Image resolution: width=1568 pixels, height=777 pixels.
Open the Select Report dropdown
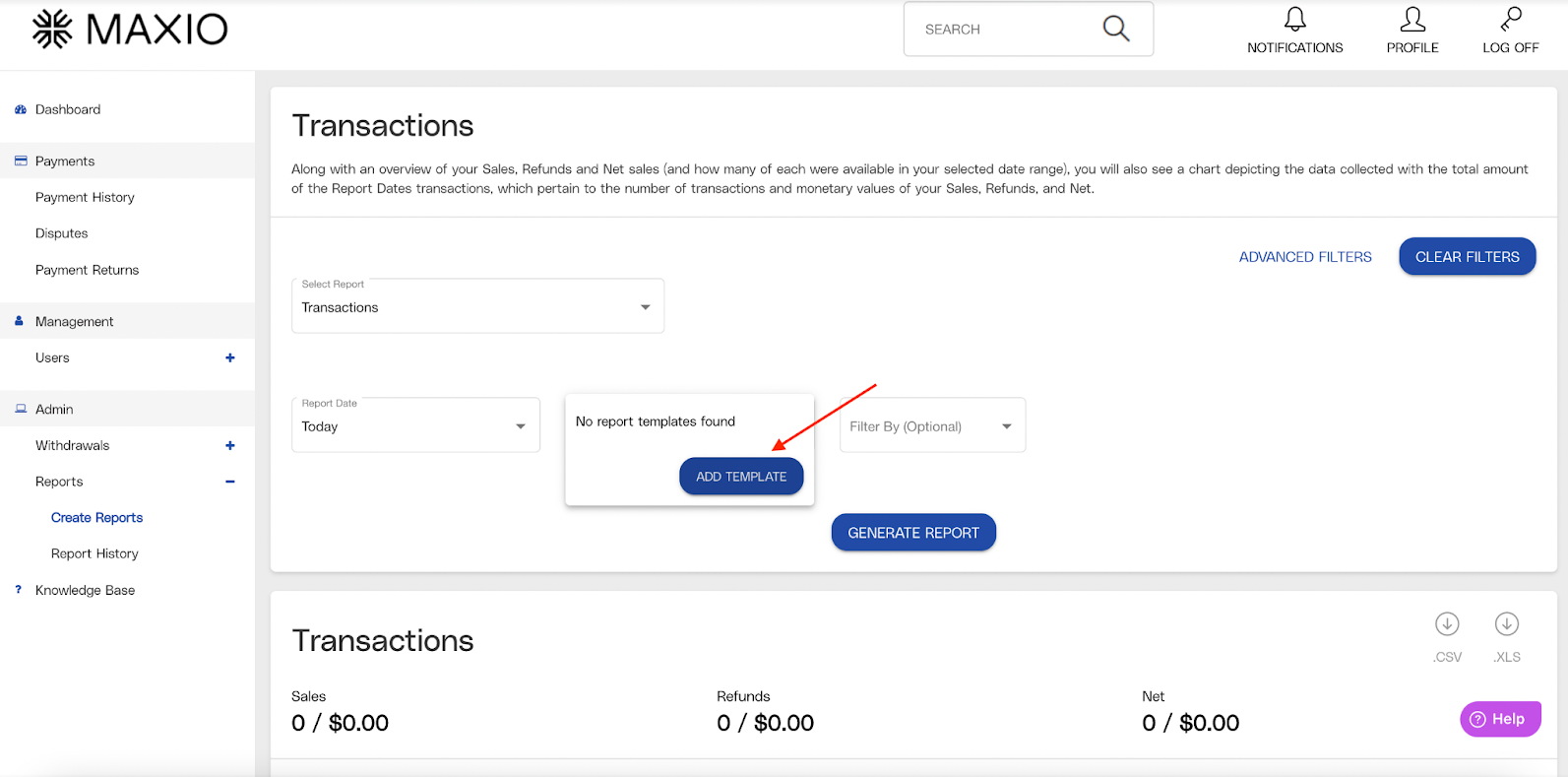(477, 307)
